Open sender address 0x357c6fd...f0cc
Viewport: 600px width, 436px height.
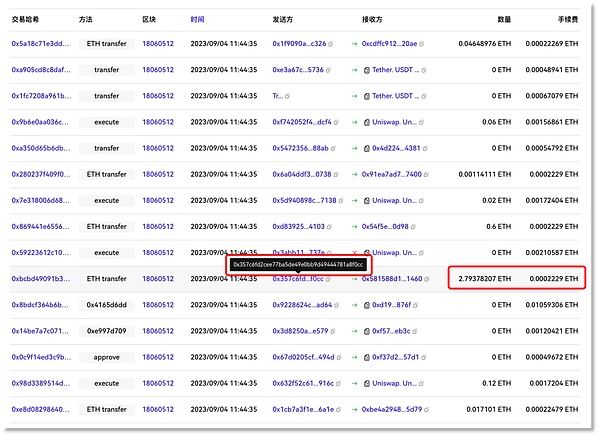pos(297,278)
